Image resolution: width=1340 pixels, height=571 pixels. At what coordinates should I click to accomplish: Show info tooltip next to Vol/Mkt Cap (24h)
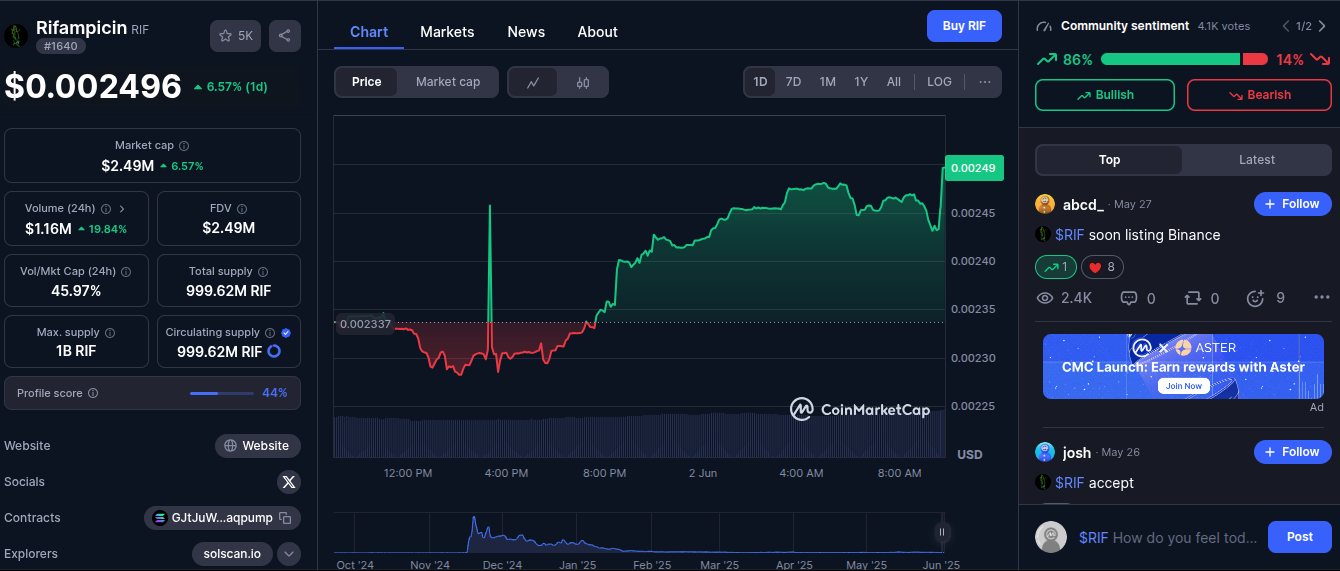point(126,272)
